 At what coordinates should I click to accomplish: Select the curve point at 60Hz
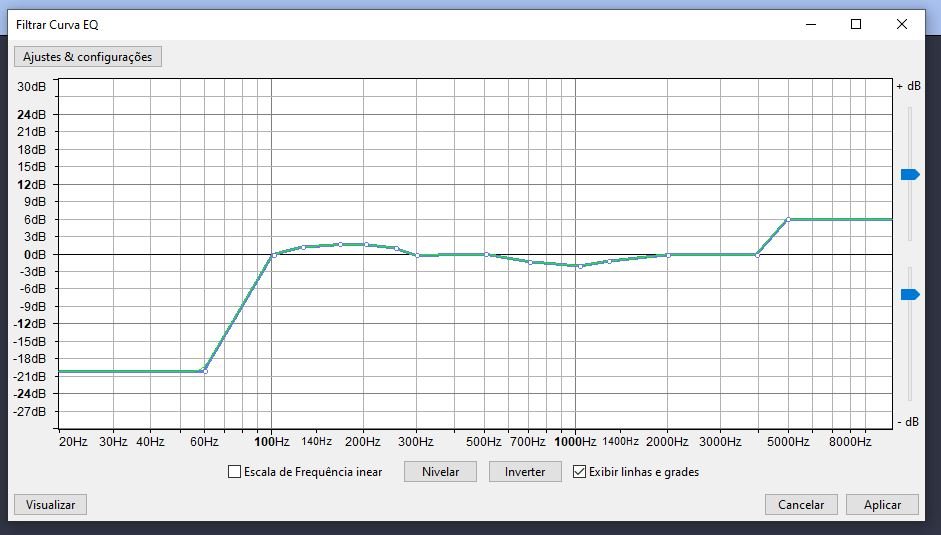205,371
